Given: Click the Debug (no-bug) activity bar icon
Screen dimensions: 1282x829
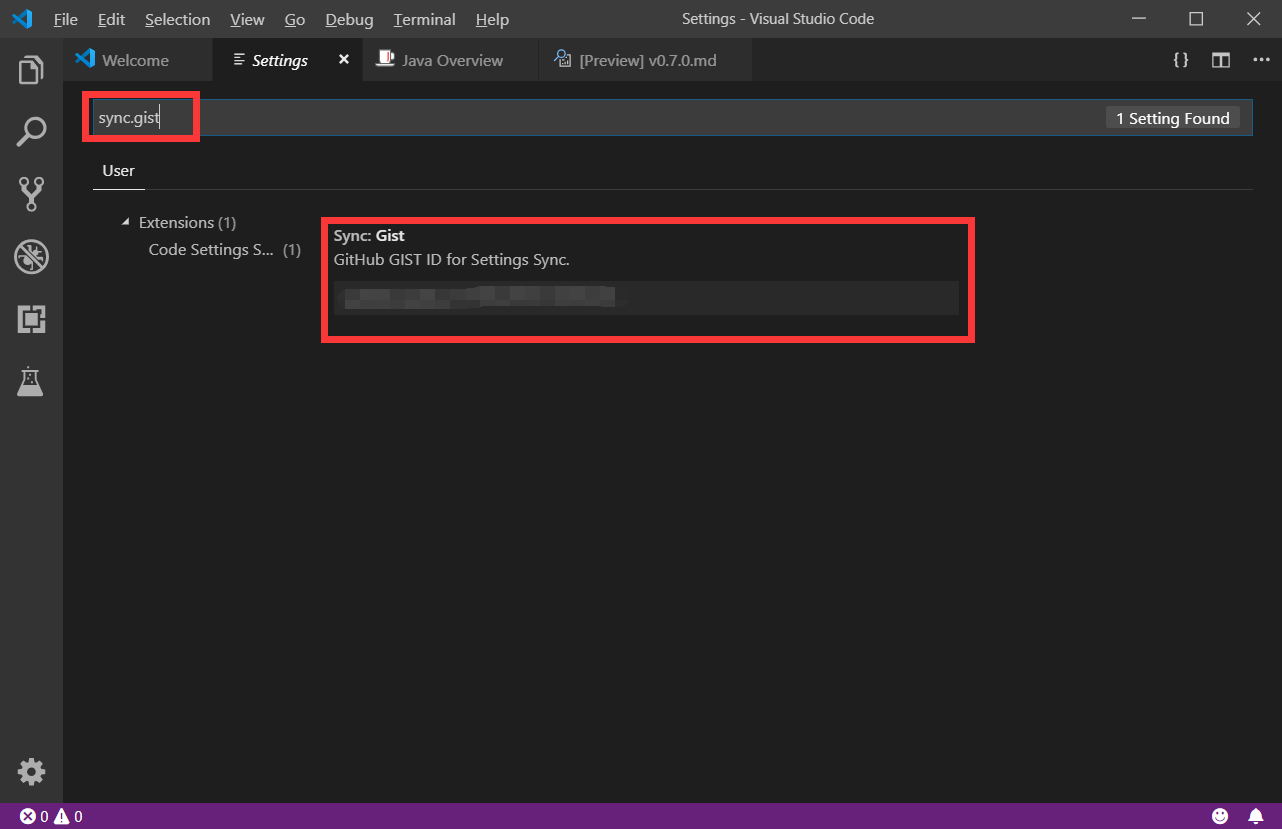Looking at the screenshot, I should coord(30,257).
